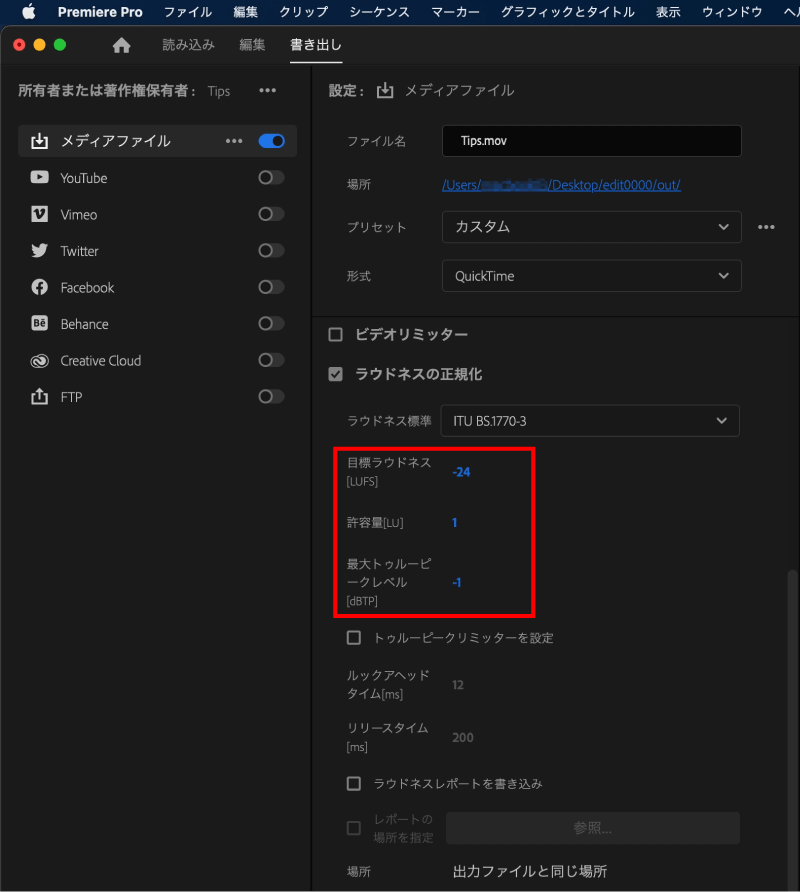Open the シーケンス menu
800x892 pixels.
click(x=379, y=12)
